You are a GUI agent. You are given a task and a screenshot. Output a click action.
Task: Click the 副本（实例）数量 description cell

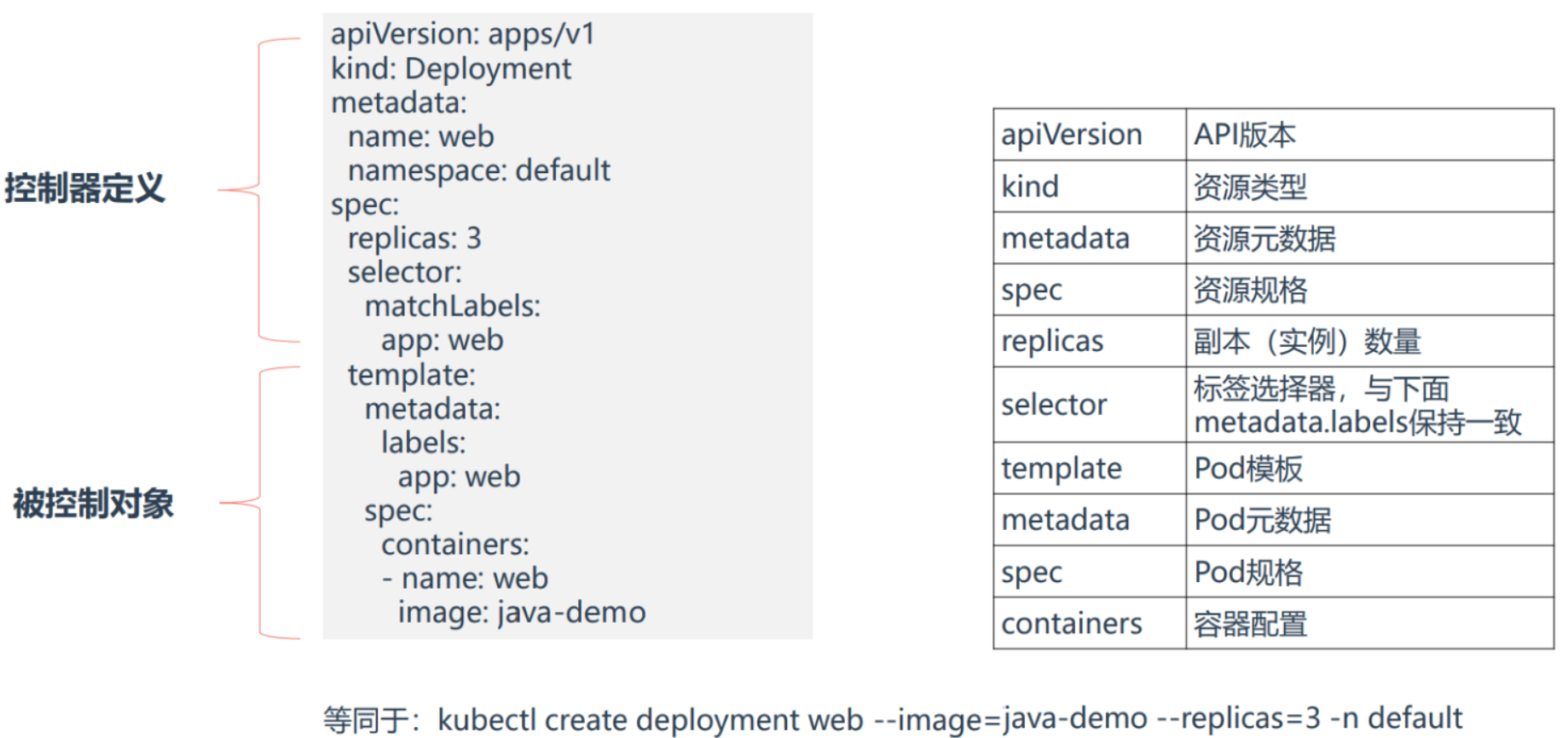[x=1306, y=341]
